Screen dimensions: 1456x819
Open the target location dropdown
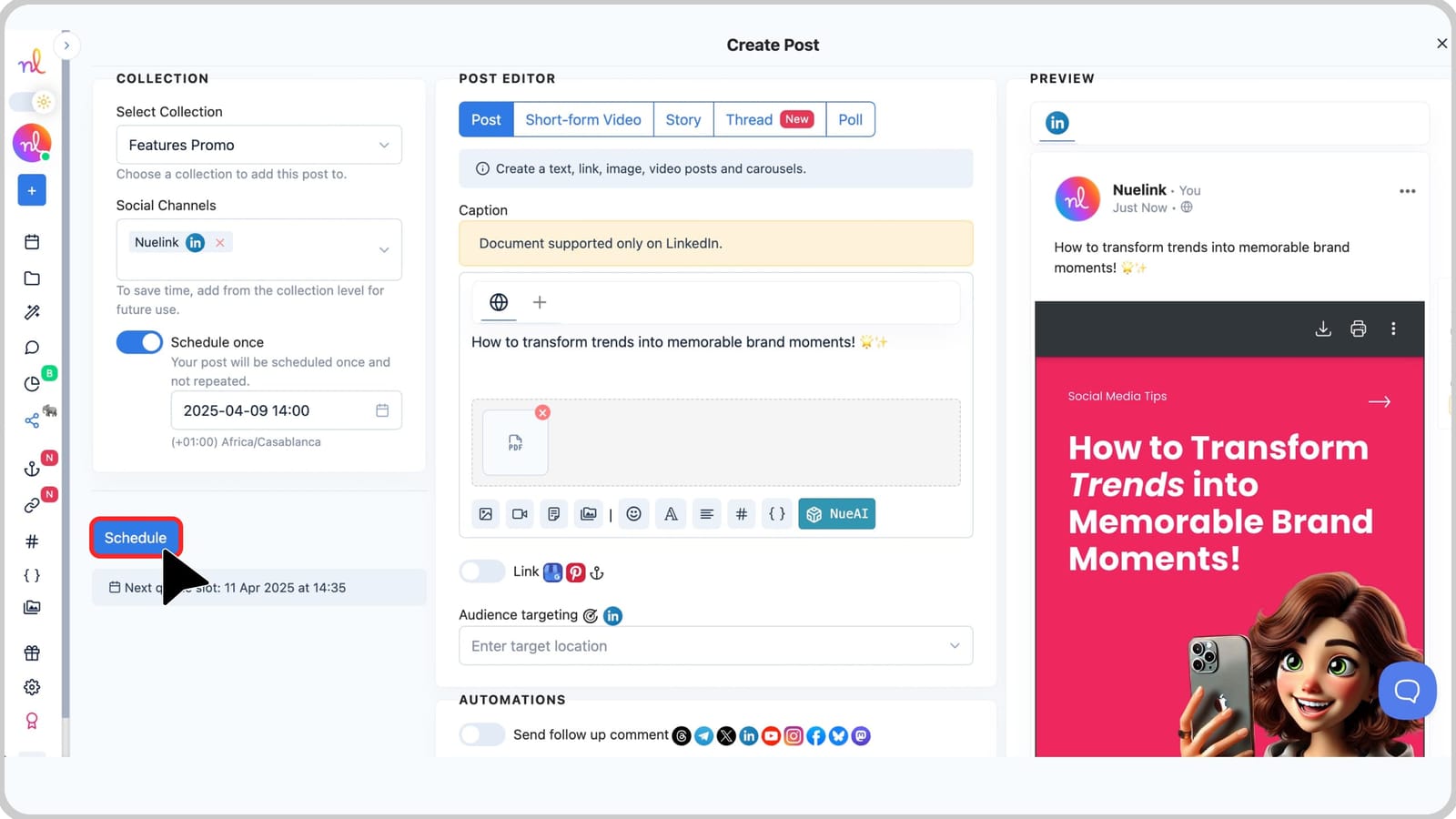click(715, 646)
